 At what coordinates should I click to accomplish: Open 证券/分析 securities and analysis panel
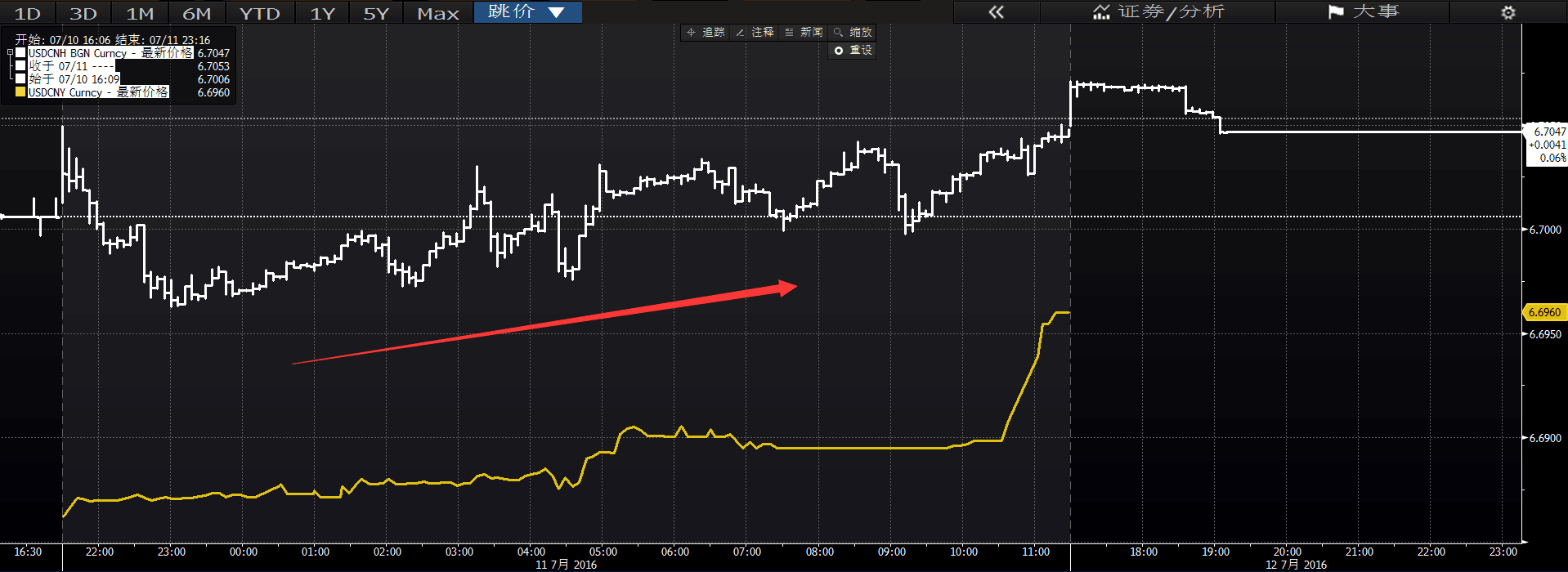[x=1158, y=12]
